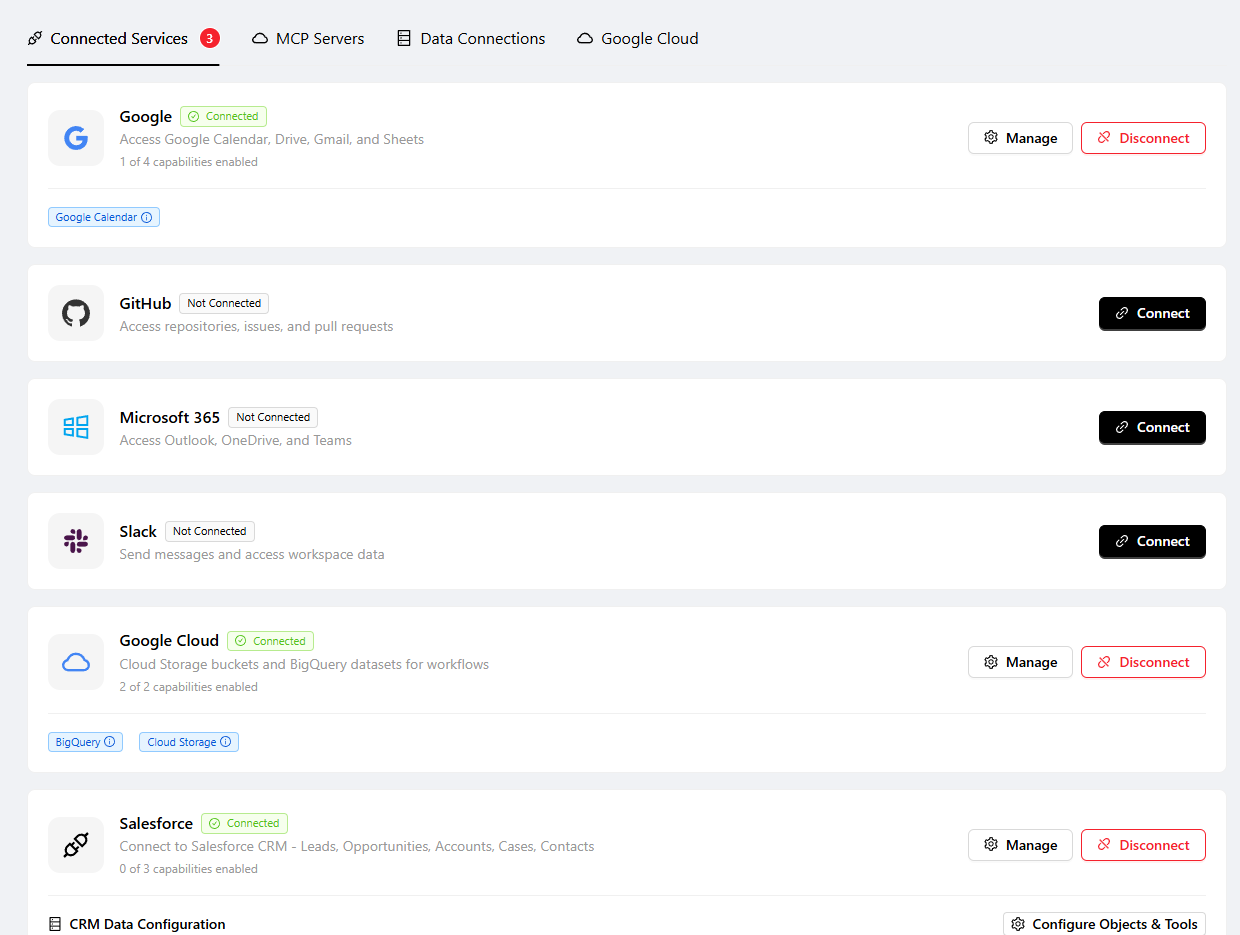This screenshot has width=1240, height=935.
Task: Connect the GitHub service
Action: pos(1152,313)
